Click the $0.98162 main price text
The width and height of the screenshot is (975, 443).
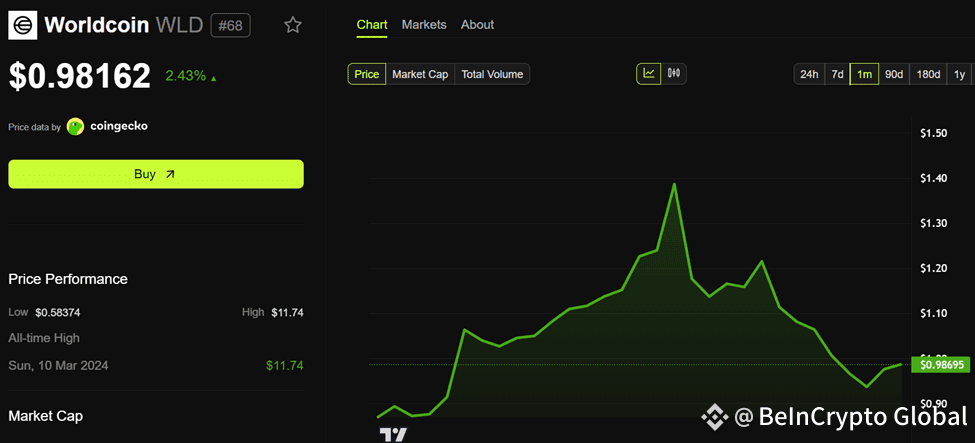(80, 76)
